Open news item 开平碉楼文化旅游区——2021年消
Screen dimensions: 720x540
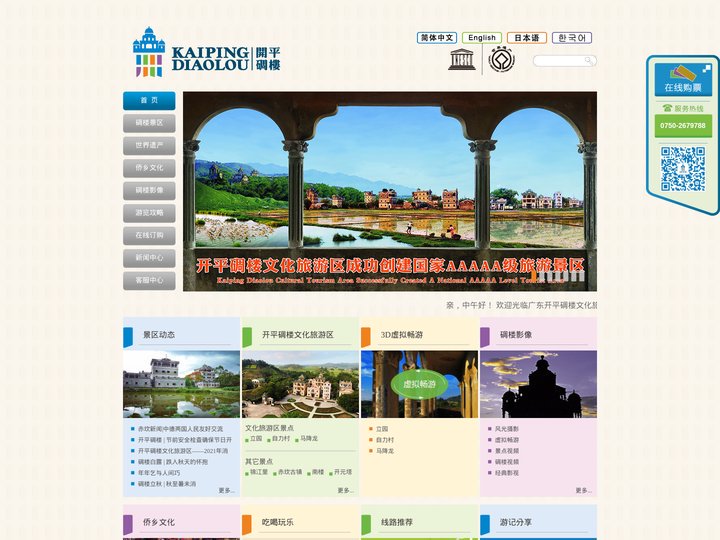coord(183,451)
